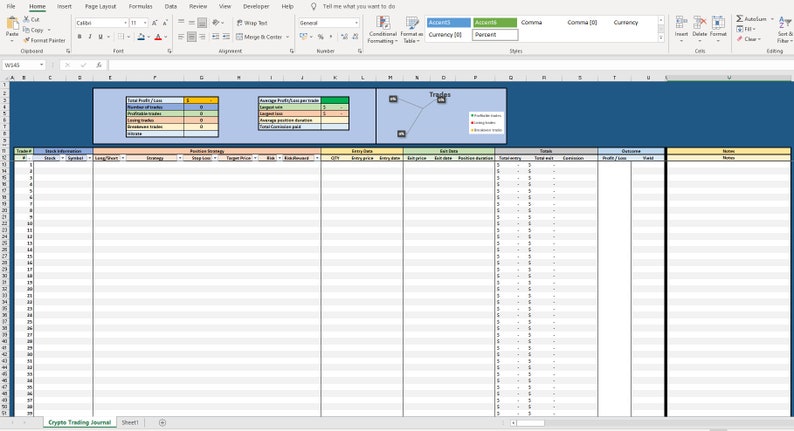Screen dimensions: 794x431
Task: Apply cell borders using Borders icon
Action: 121,36
